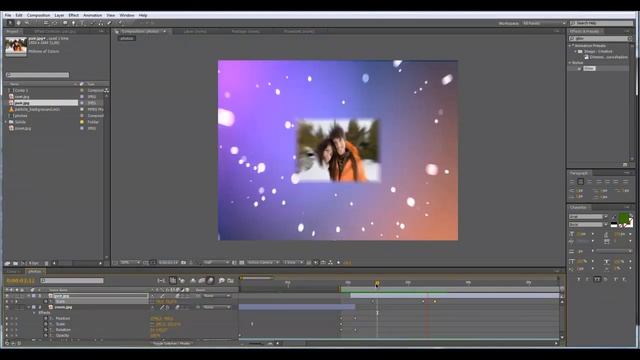Open the 1 View layout dropdown
The height and width of the screenshot is (360, 640).
[x=293, y=262]
